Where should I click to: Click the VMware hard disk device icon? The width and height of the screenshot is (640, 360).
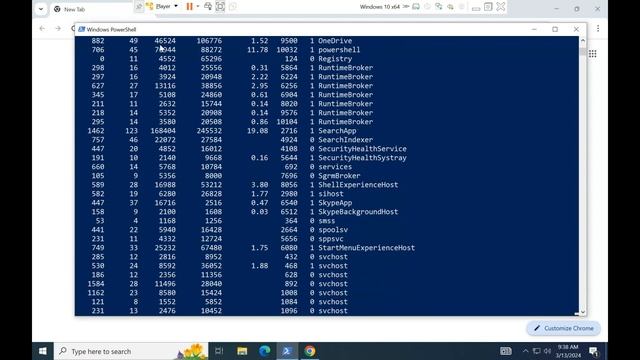click(x=416, y=7)
